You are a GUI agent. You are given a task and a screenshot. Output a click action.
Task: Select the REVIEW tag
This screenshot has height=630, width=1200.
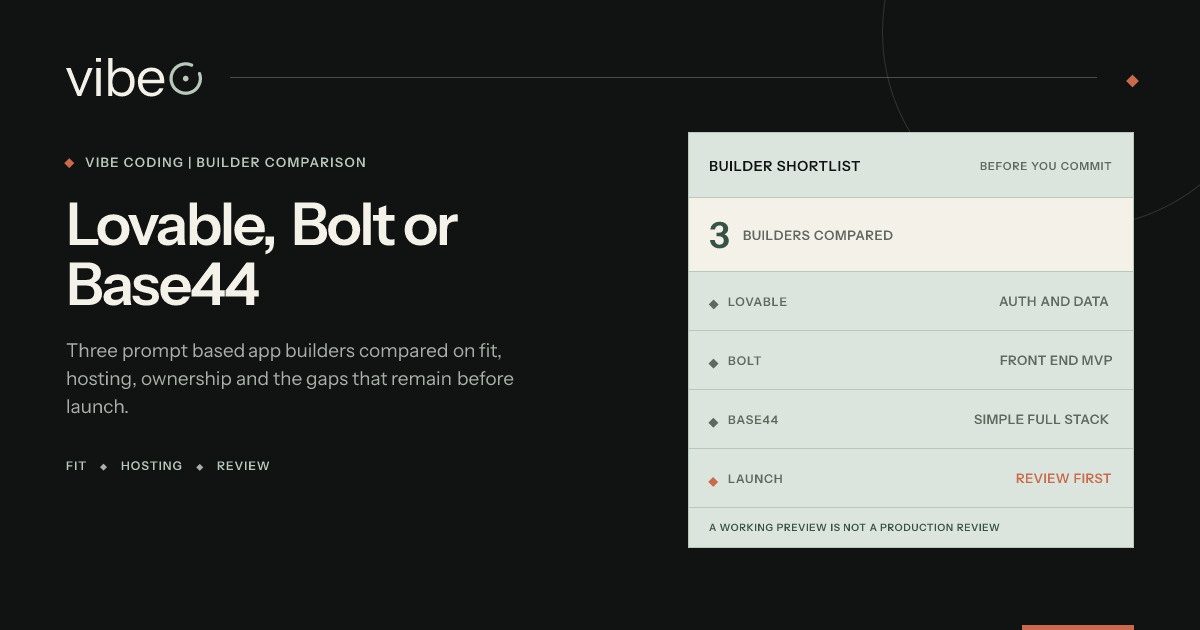coord(243,466)
